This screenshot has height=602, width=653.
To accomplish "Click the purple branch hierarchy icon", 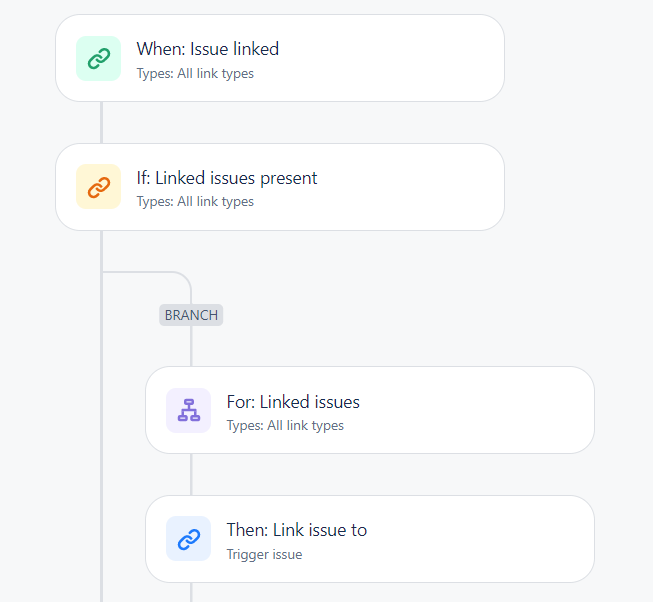I will (189, 410).
